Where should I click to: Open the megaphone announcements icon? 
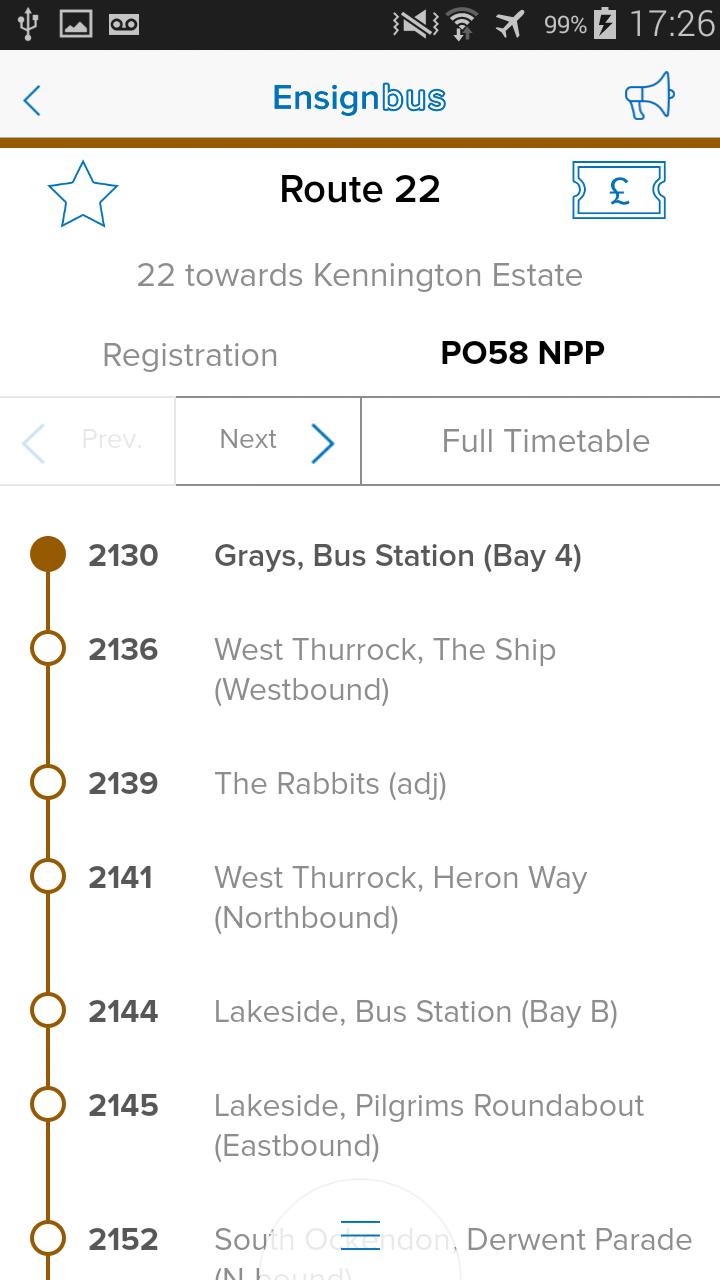point(649,97)
